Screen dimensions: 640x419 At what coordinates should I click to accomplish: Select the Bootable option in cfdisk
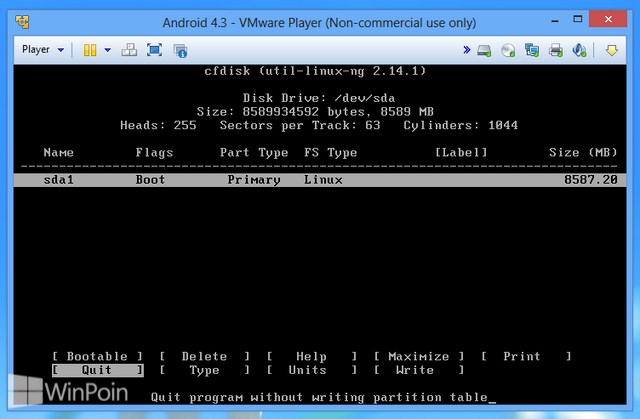pos(97,356)
